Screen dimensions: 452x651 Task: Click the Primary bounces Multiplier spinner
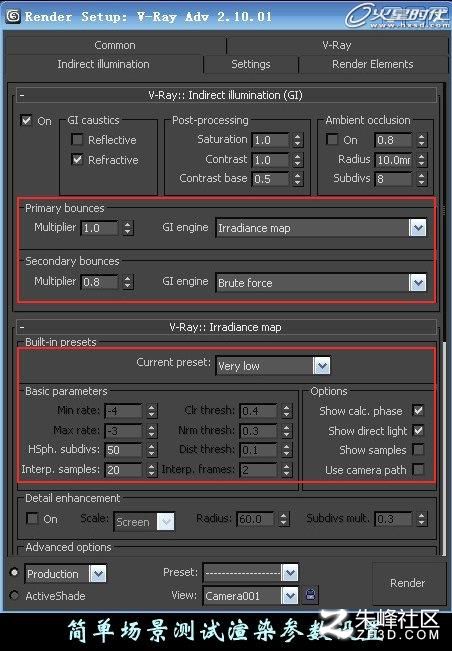pyautogui.click(x=128, y=228)
